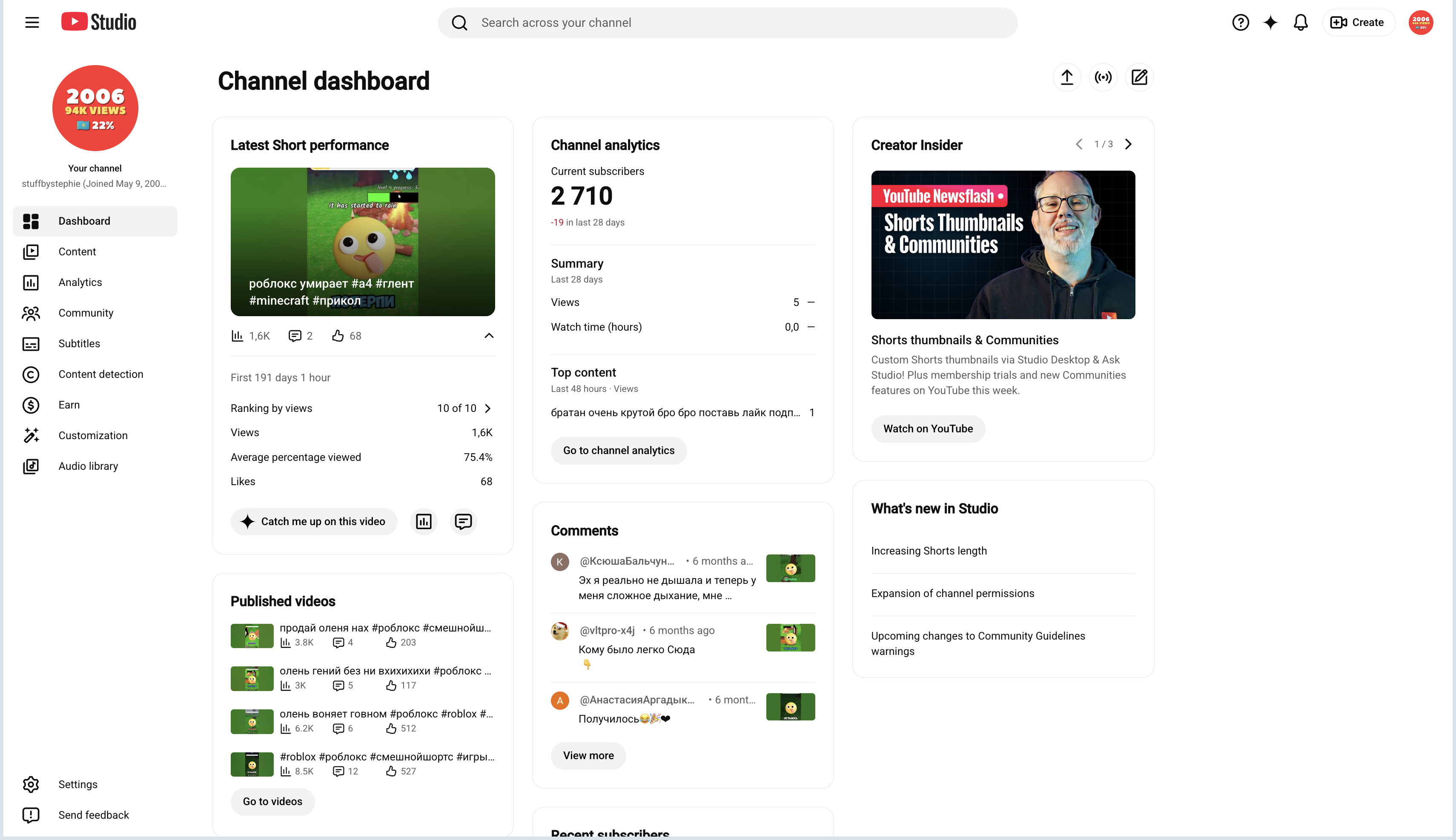Click the likes 68 thumbs-up under thumbnail

click(x=346, y=336)
